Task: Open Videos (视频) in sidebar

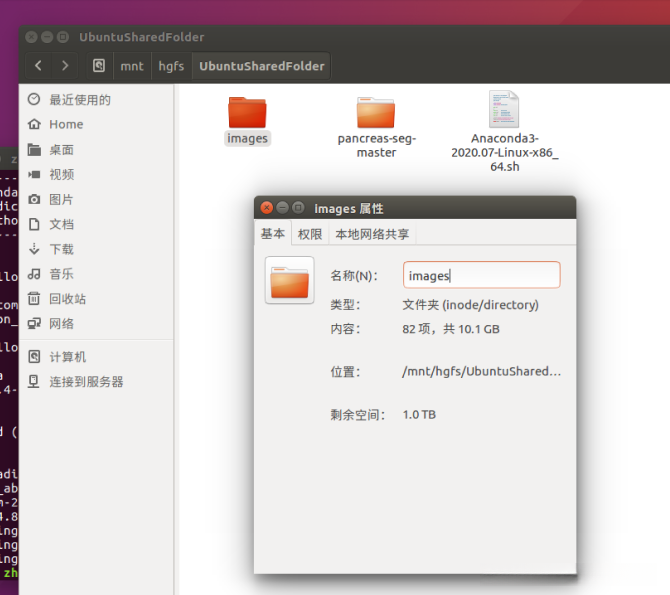Action: [x=96, y=174]
